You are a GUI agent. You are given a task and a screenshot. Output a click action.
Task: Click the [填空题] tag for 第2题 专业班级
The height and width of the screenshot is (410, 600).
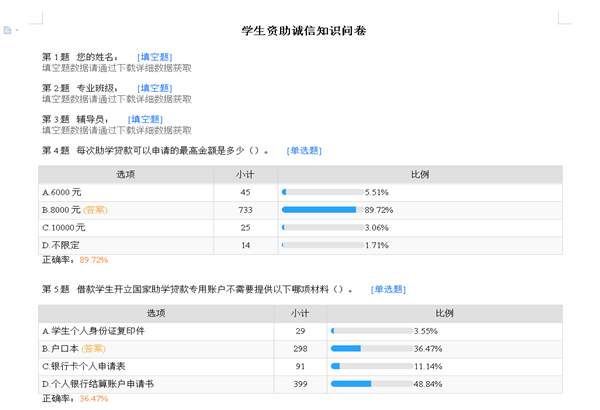click(154, 88)
